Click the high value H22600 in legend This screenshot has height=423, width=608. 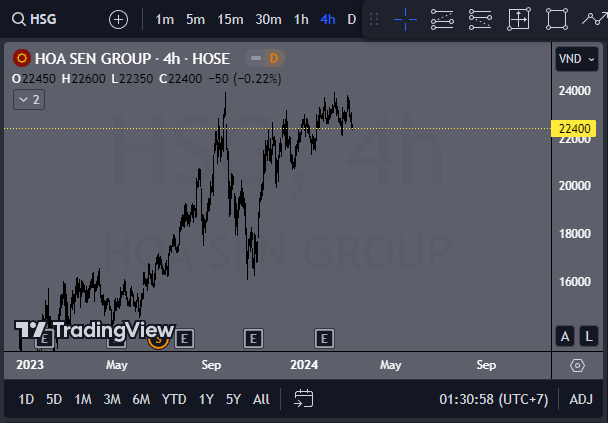83,79
